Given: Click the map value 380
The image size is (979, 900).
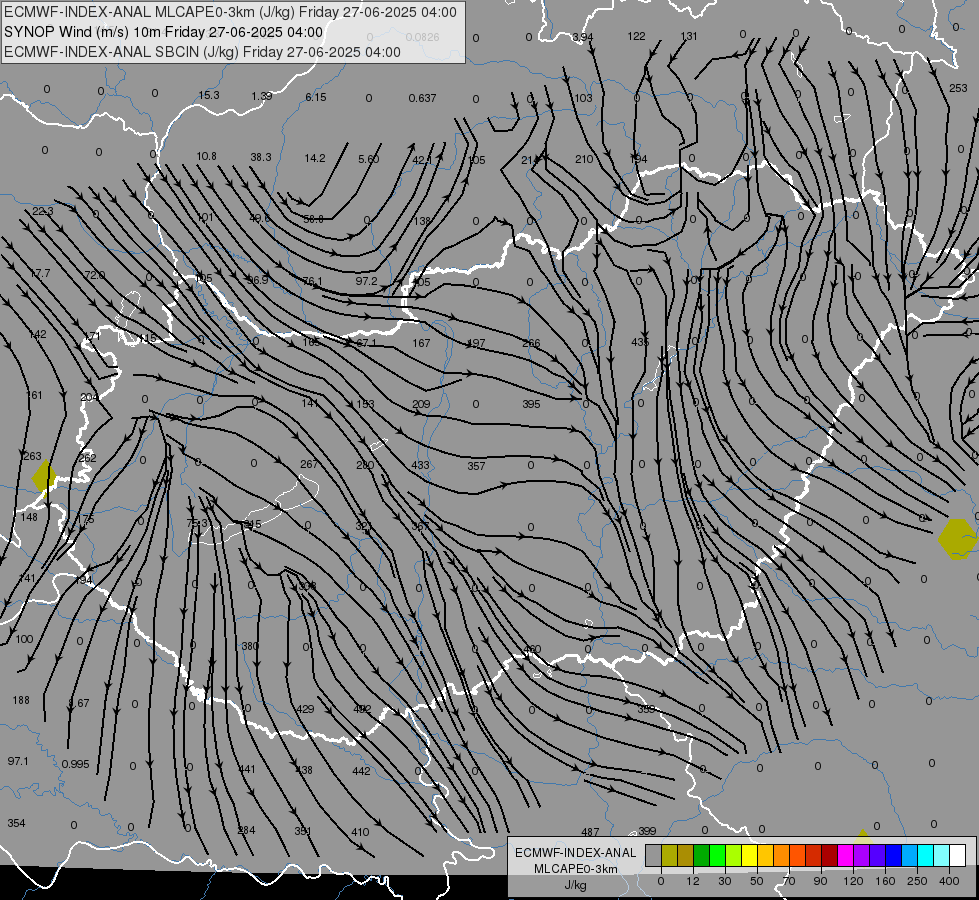Looking at the screenshot, I should tap(250, 646).
